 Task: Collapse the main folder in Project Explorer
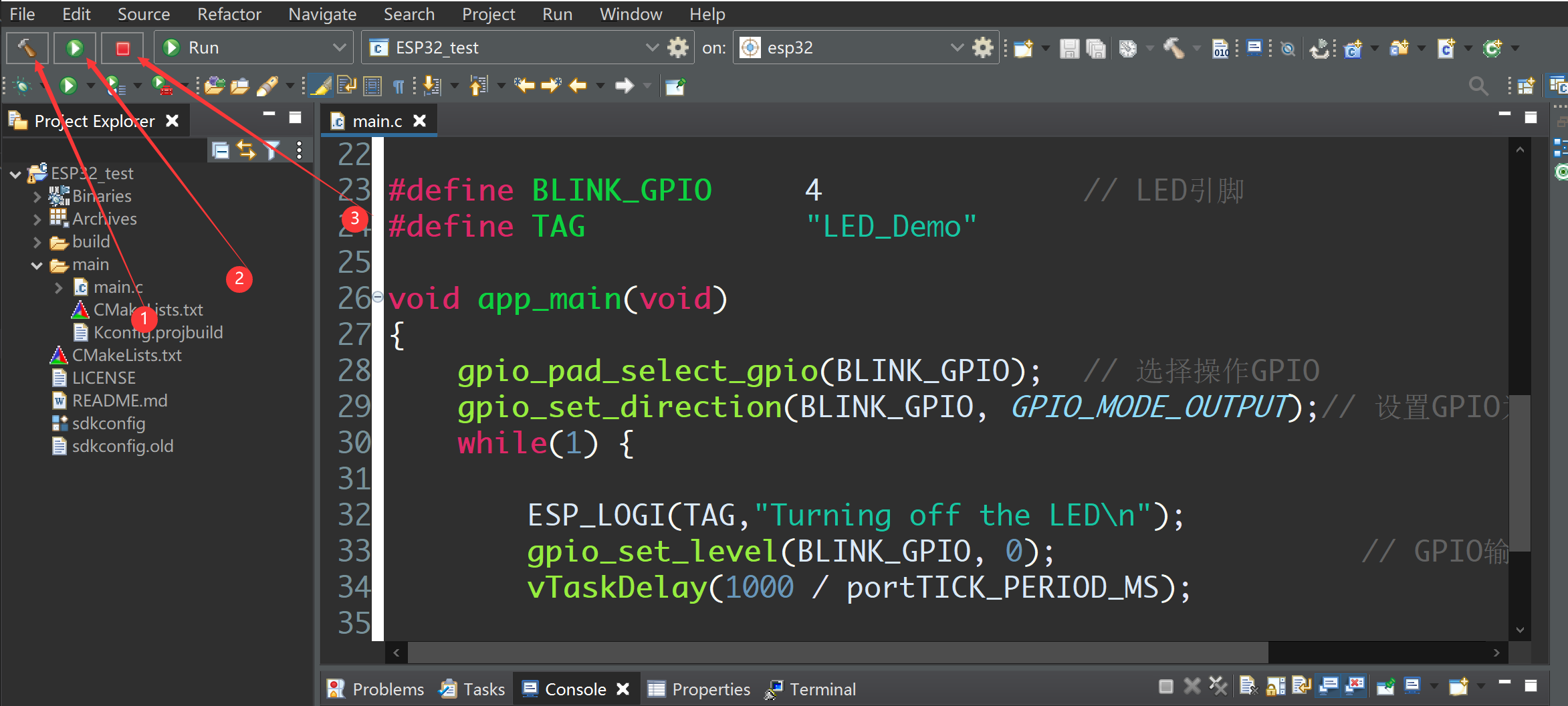coord(37,264)
